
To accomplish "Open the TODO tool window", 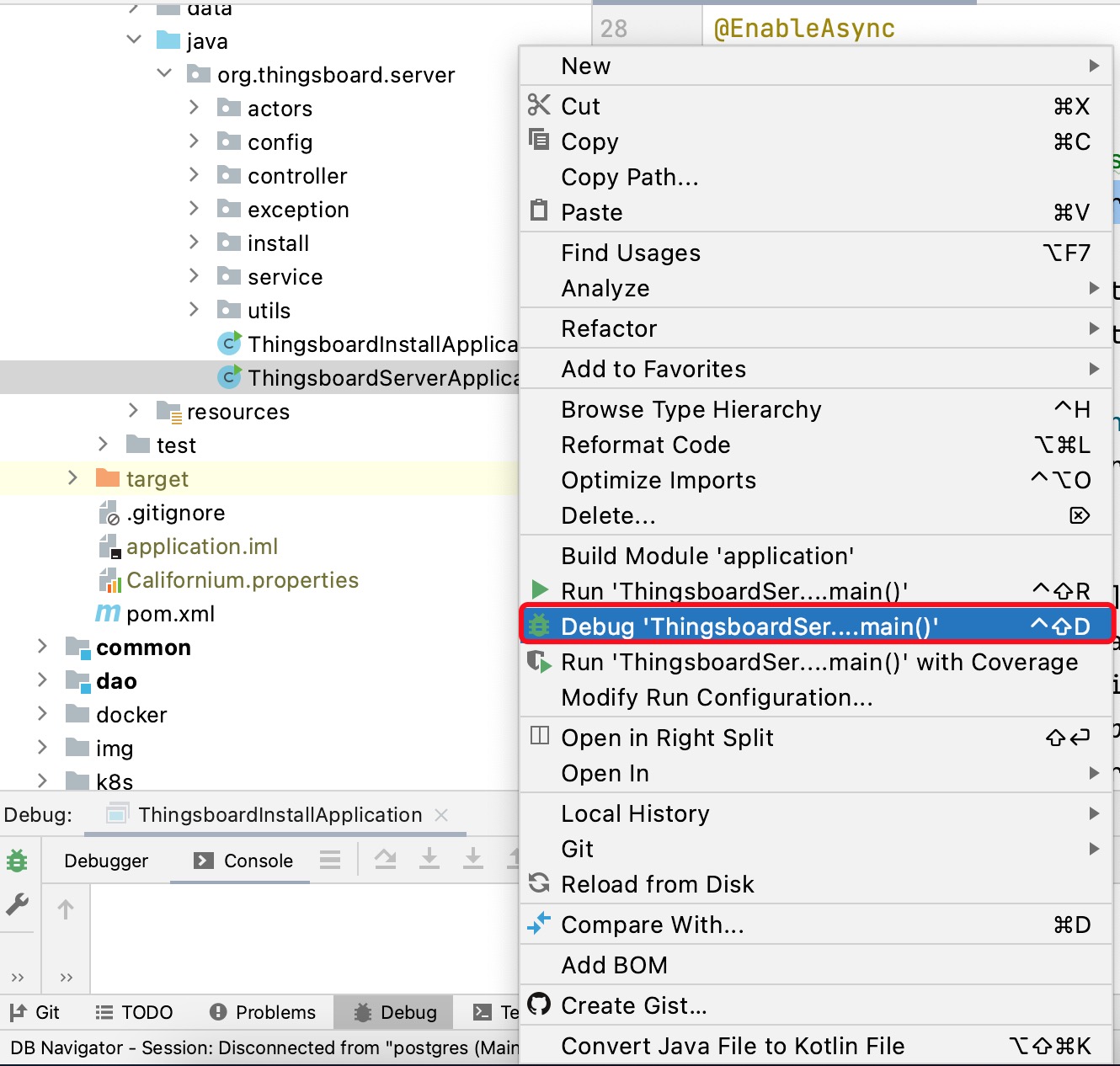I will tap(134, 1012).
